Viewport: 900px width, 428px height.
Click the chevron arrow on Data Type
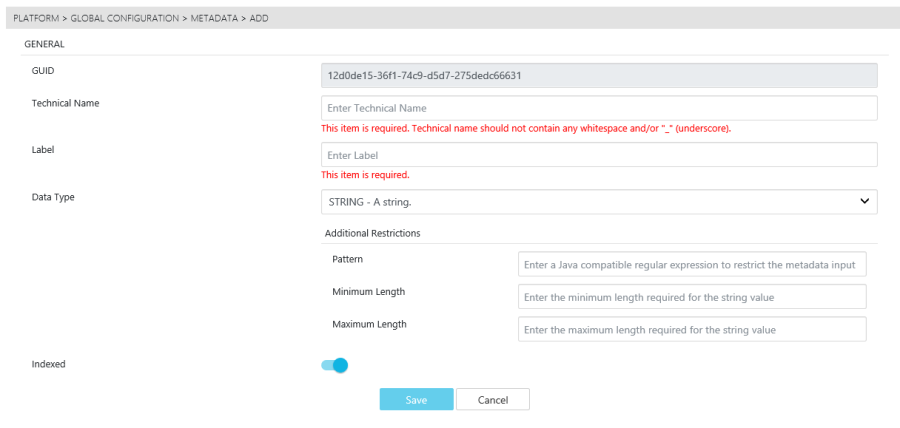[x=865, y=202]
